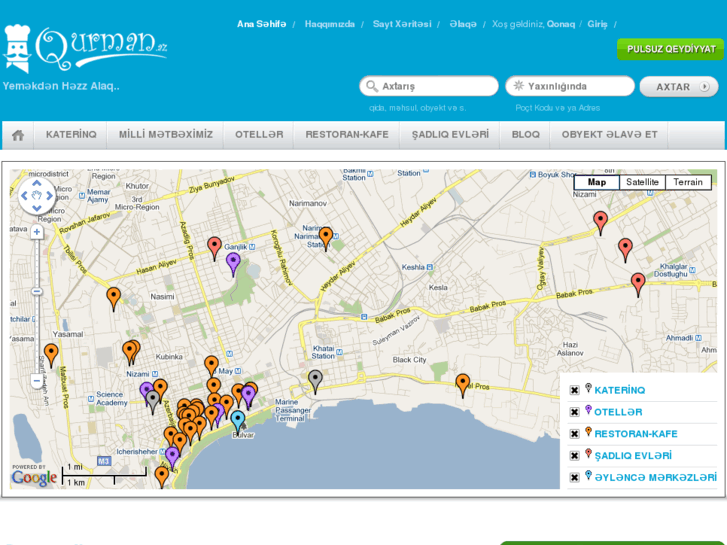Click the Qurman.az chef logo

pyautogui.click(x=85, y=48)
